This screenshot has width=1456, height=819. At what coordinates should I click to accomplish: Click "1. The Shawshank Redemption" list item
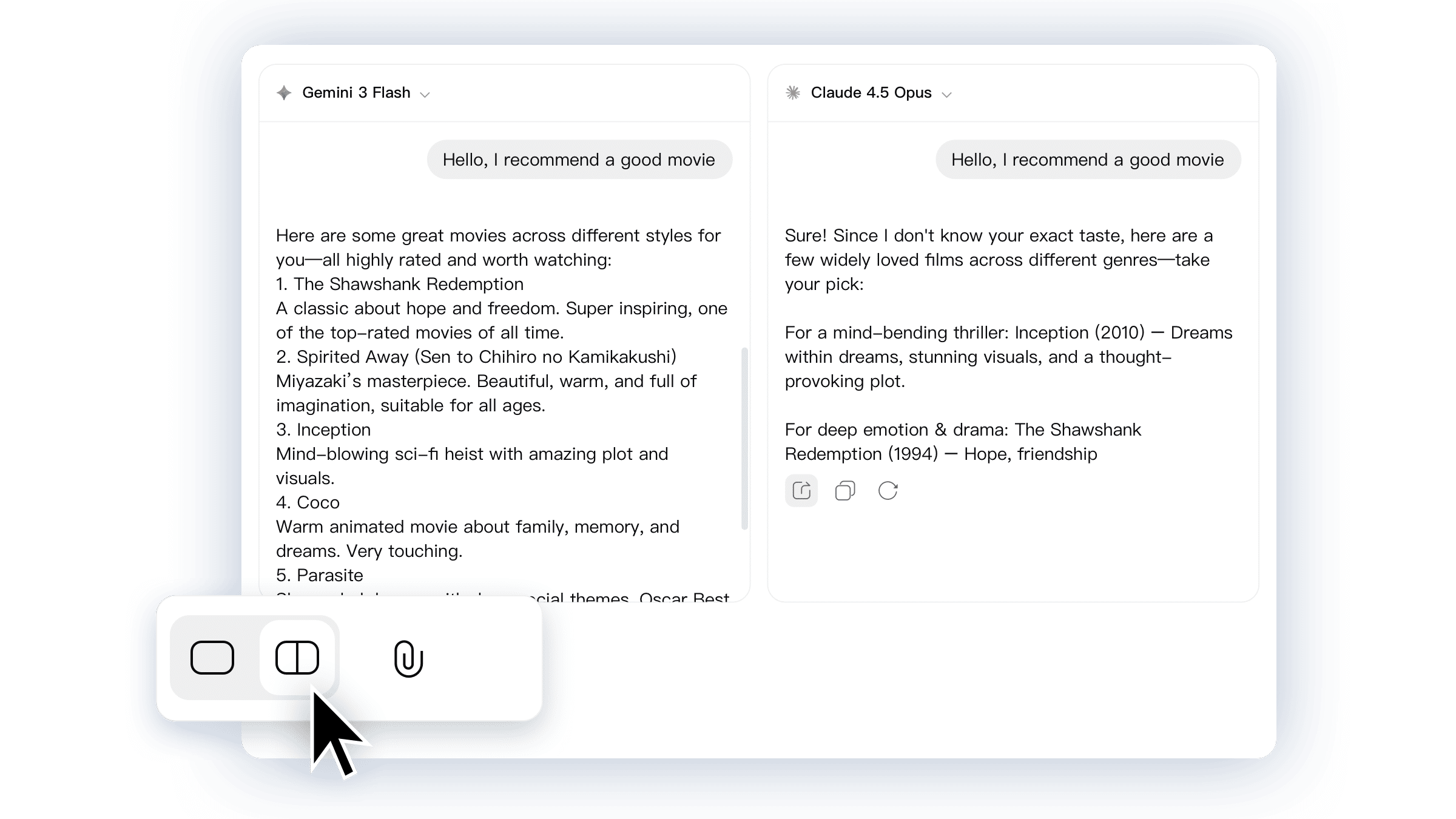tap(400, 284)
